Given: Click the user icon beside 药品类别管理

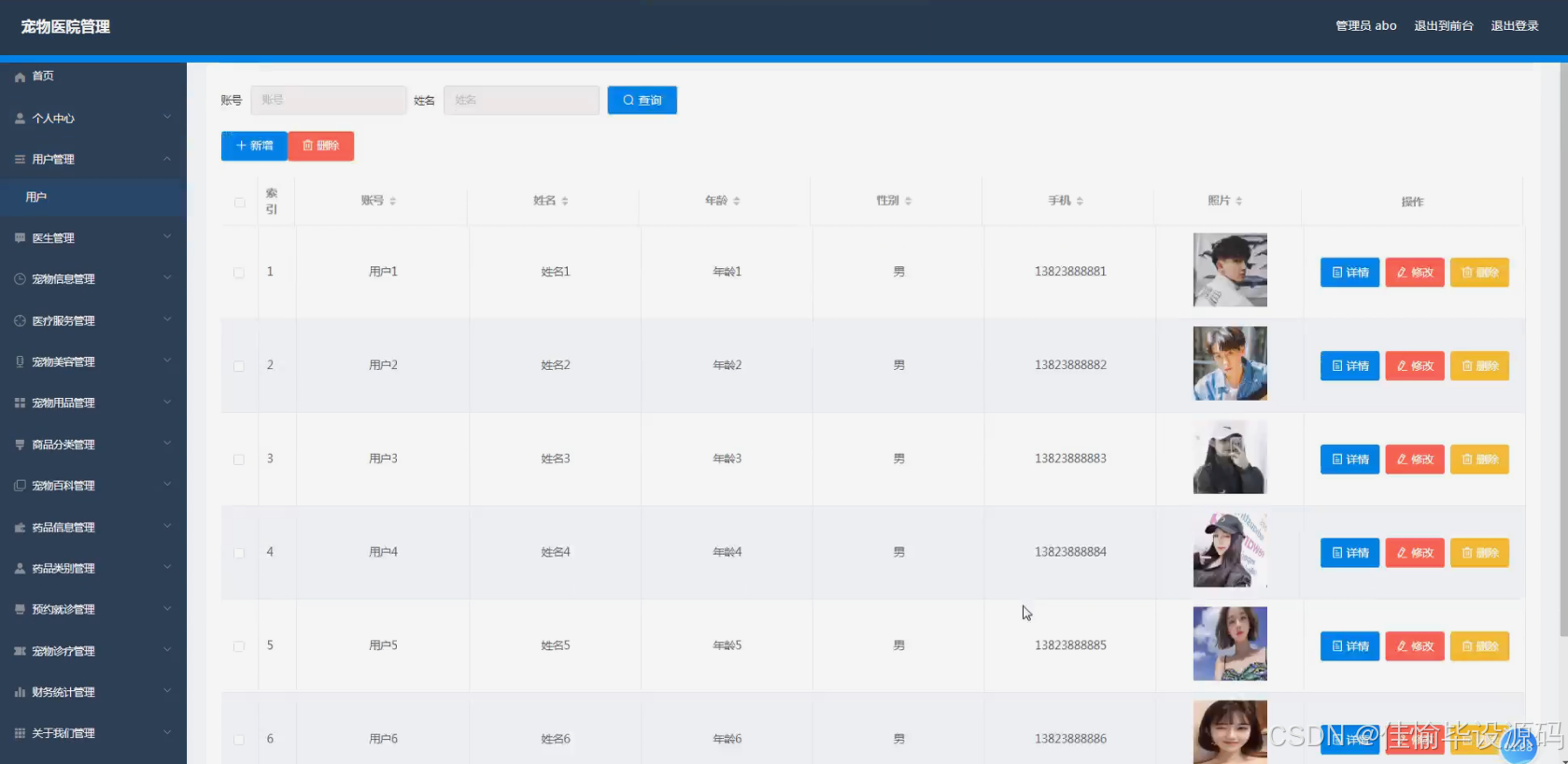Looking at the screenshot, I should point(20,569).
